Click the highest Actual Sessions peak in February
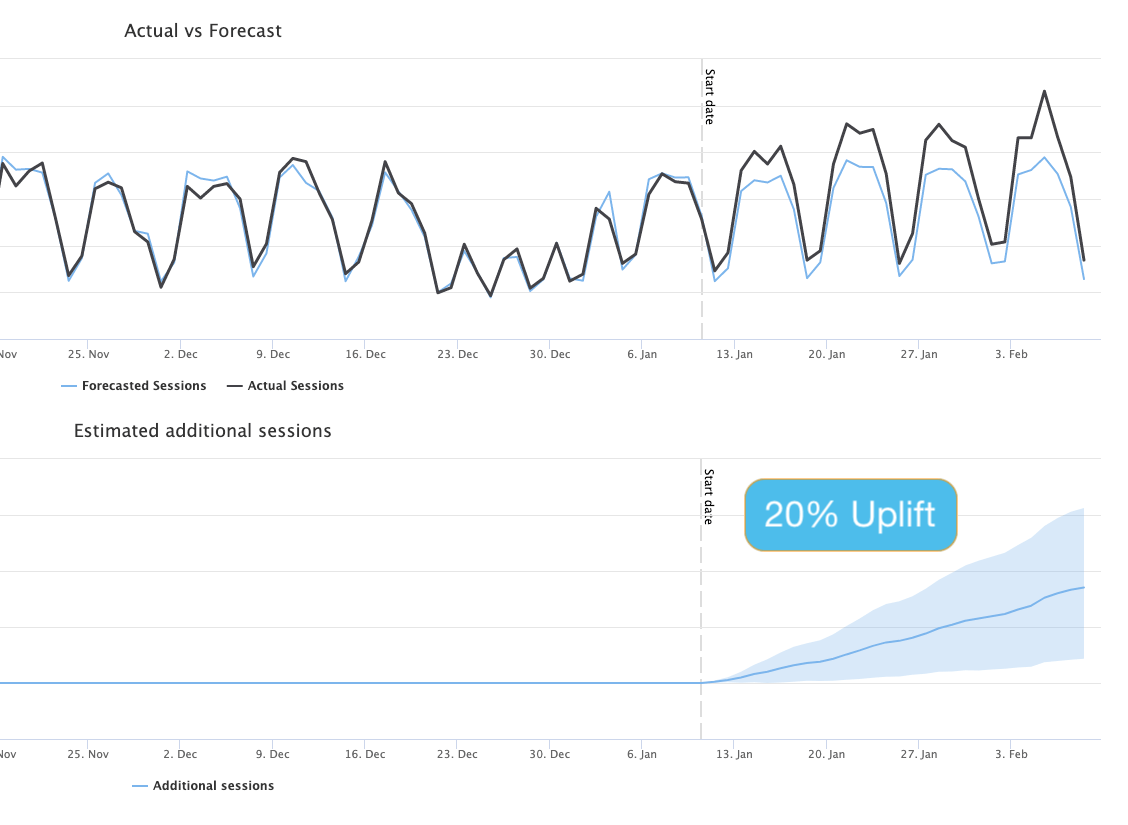1128x825 pixels. 1045,91
